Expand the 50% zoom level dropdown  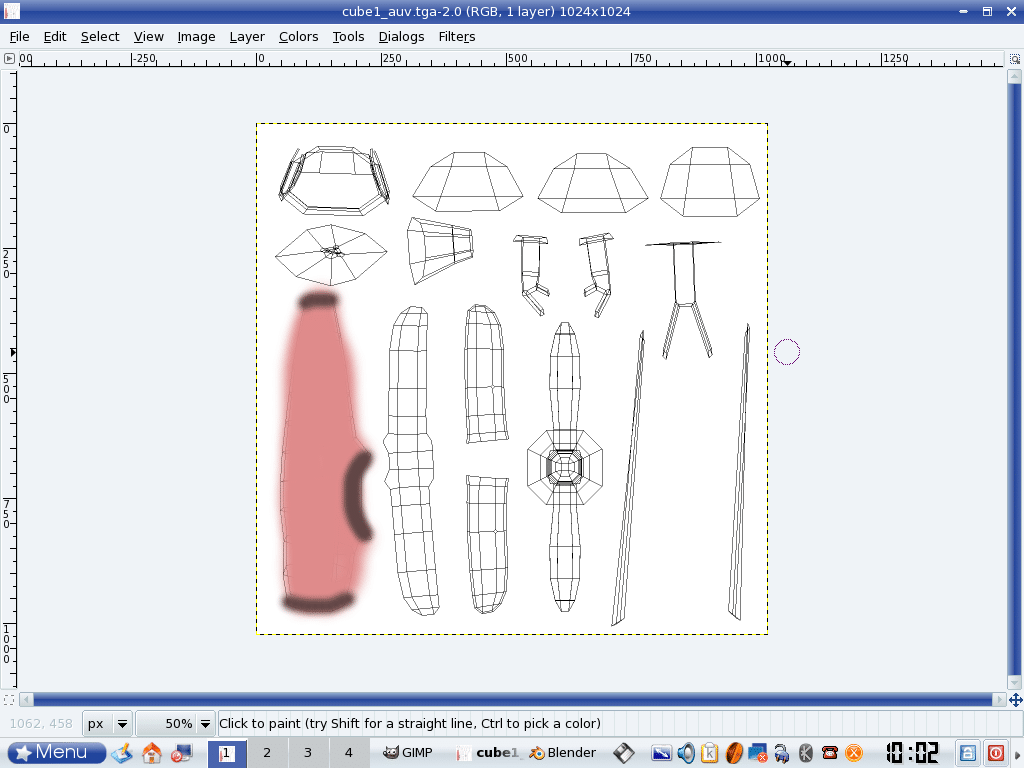(176, 723)
